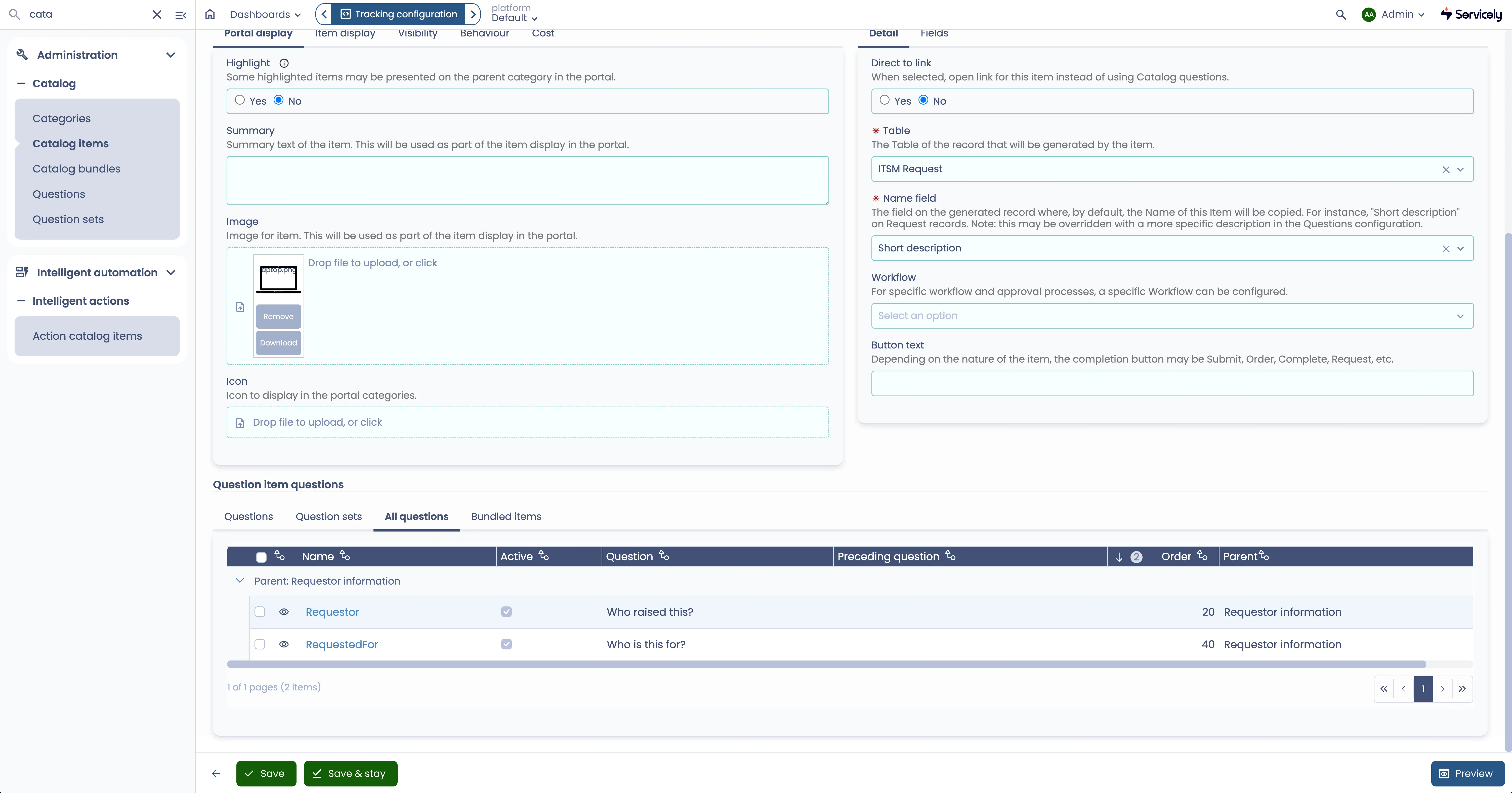Clear the Short description name field selection
Image resolution: width=1512 pixels, height=793 pixels.
click(1446, 249)
